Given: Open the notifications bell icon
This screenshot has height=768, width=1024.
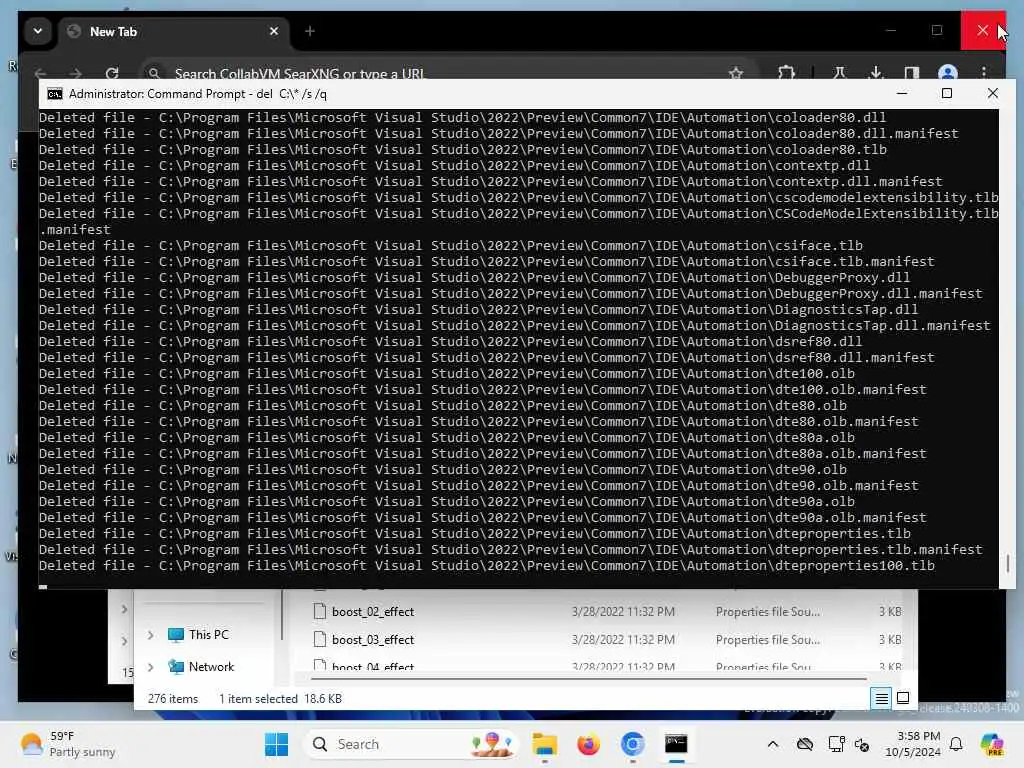Looking at the screenshot, I should tap(956, 744).
